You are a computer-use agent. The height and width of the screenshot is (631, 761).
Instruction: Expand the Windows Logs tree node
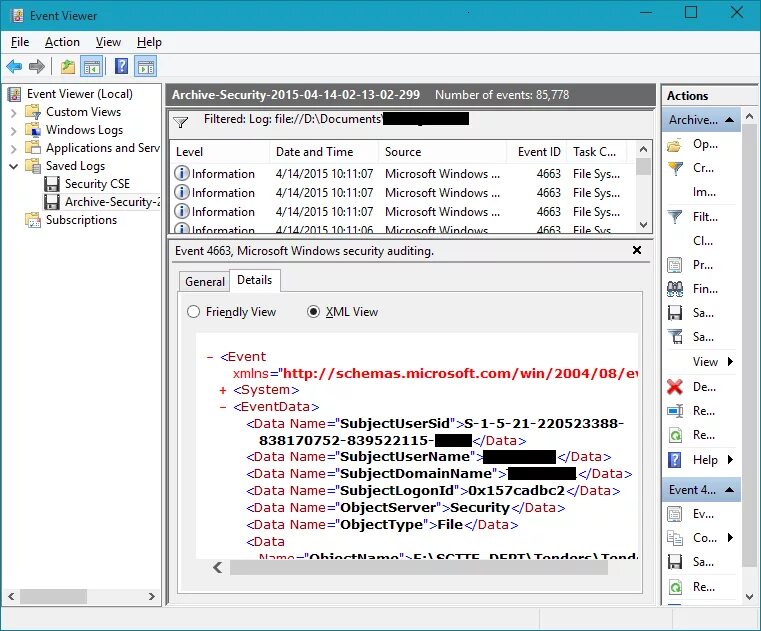point(14,131)
